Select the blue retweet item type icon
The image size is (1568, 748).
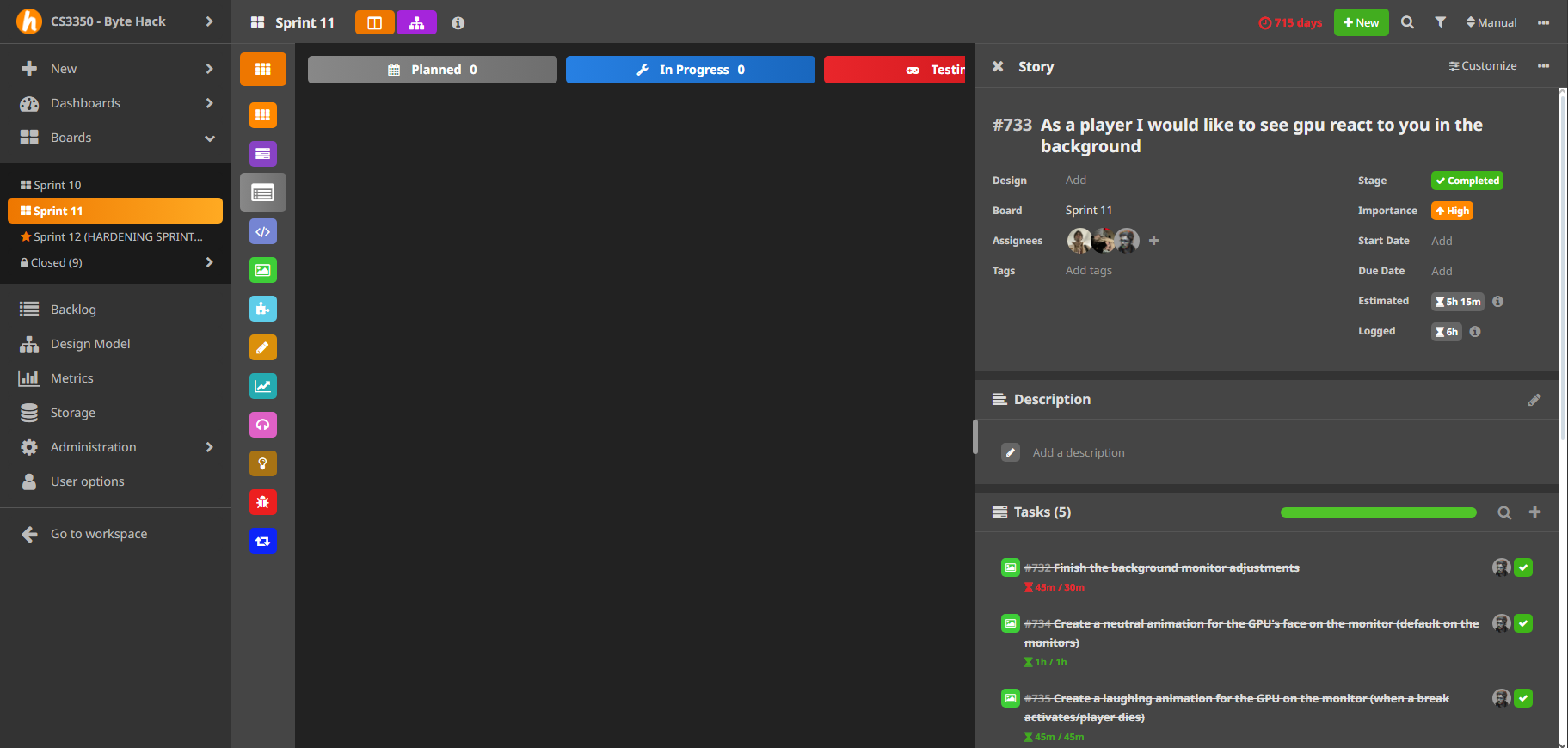click(263, 541)
